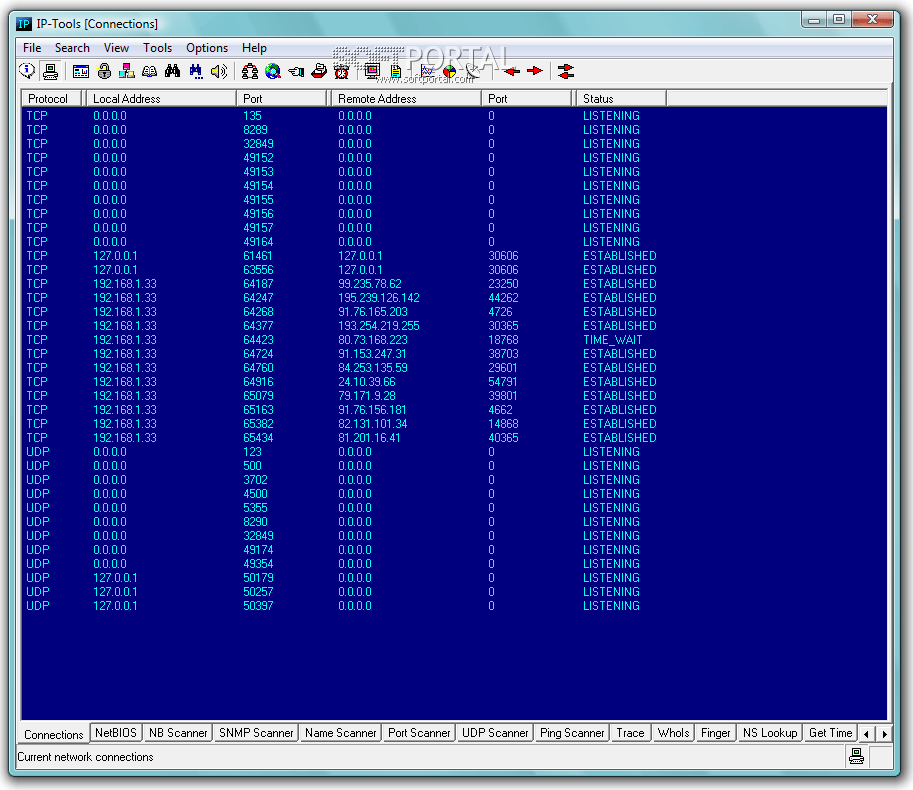Image resolution: width=913 pixels, height=790 pixels.
Task: Open the Options menu
Action: (207, 48)
